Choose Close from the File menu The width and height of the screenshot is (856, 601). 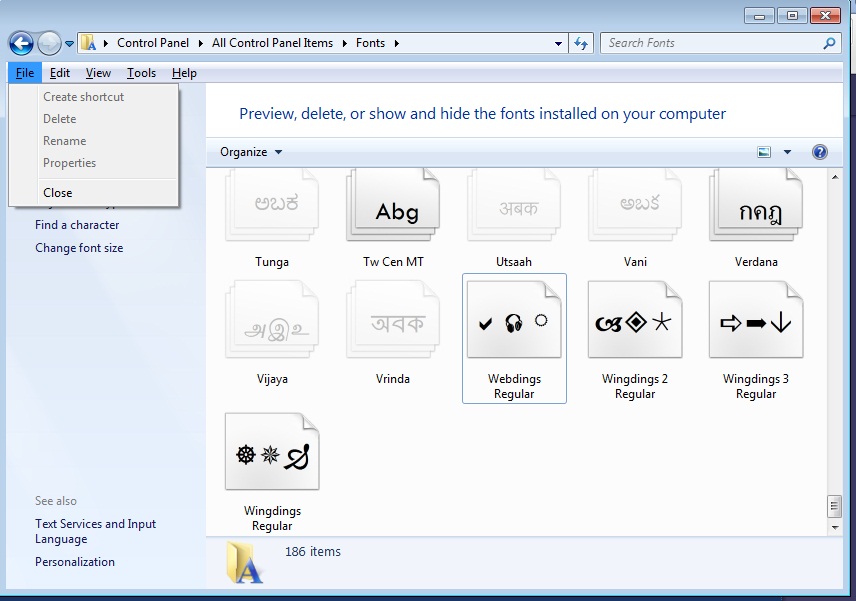[94, 193]
